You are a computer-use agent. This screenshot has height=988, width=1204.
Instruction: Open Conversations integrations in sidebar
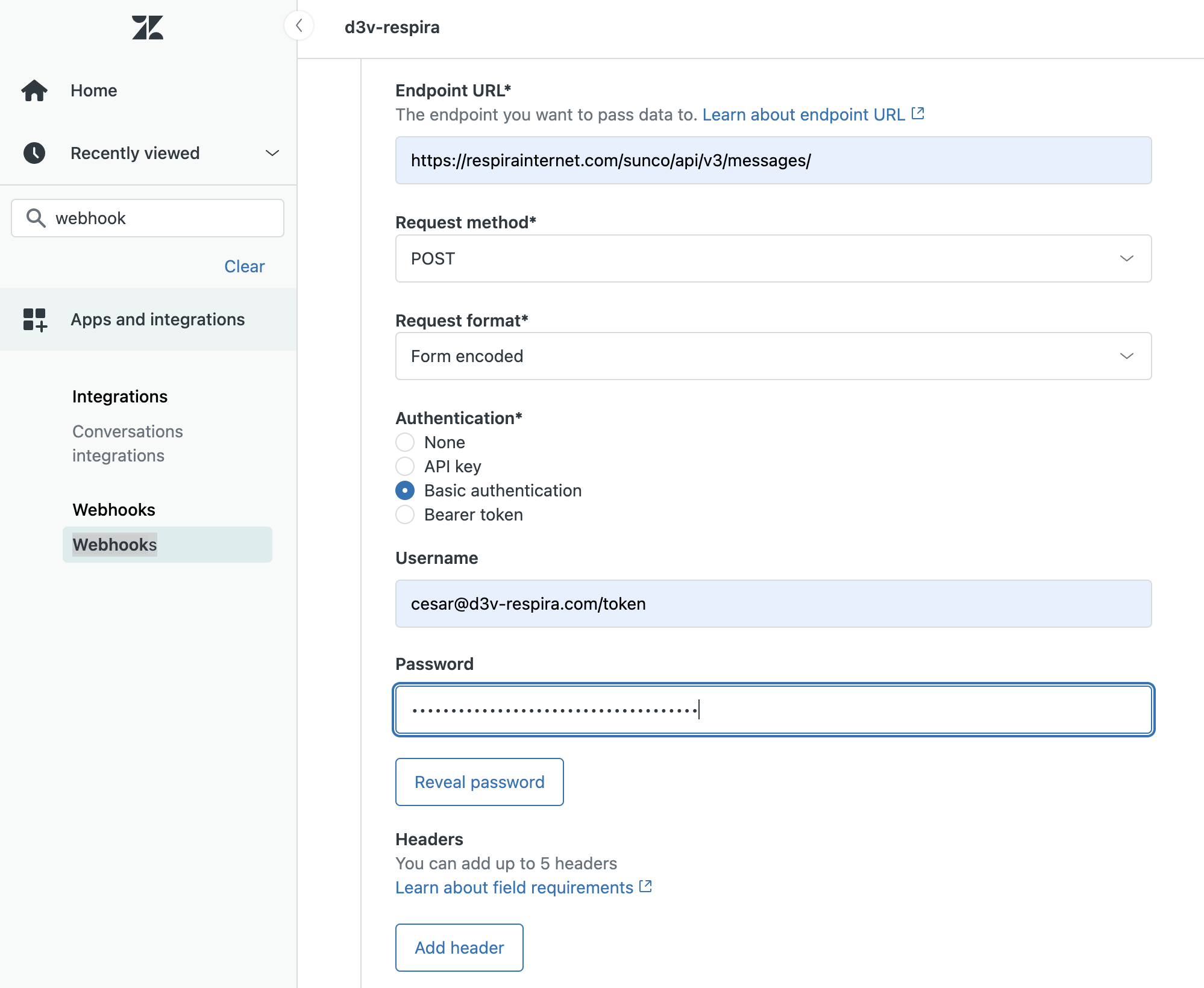point(128,443)
